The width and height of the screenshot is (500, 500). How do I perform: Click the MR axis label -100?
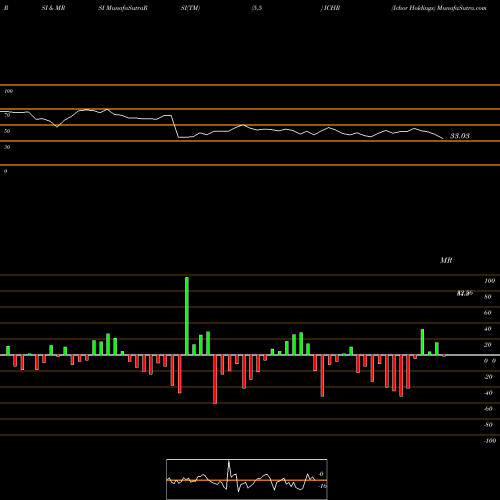pos(489,441)
